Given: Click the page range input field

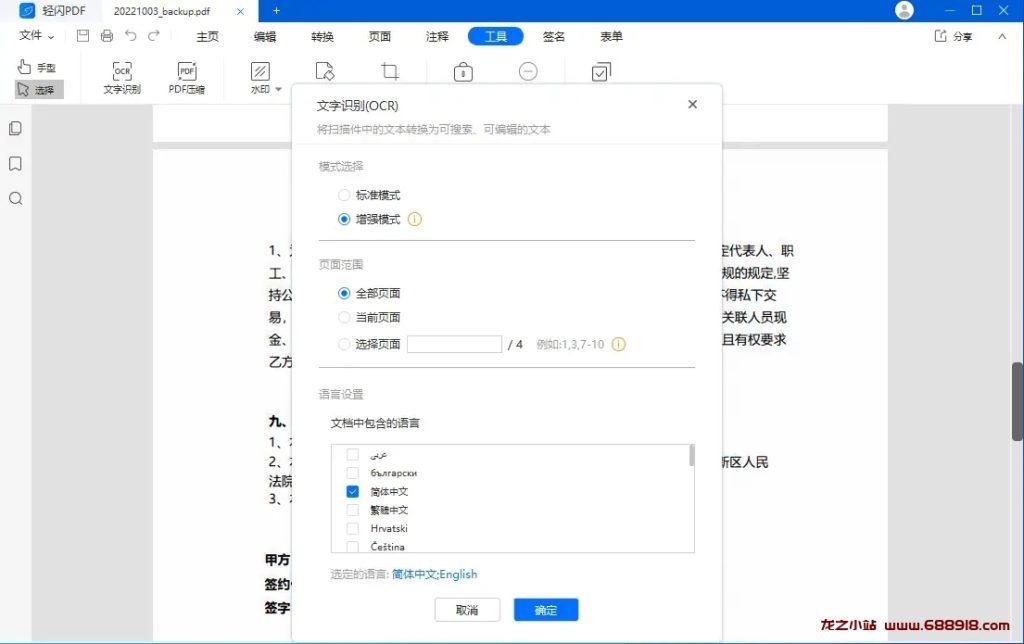Looking at the screenshot, I should (x=454, y=344).
